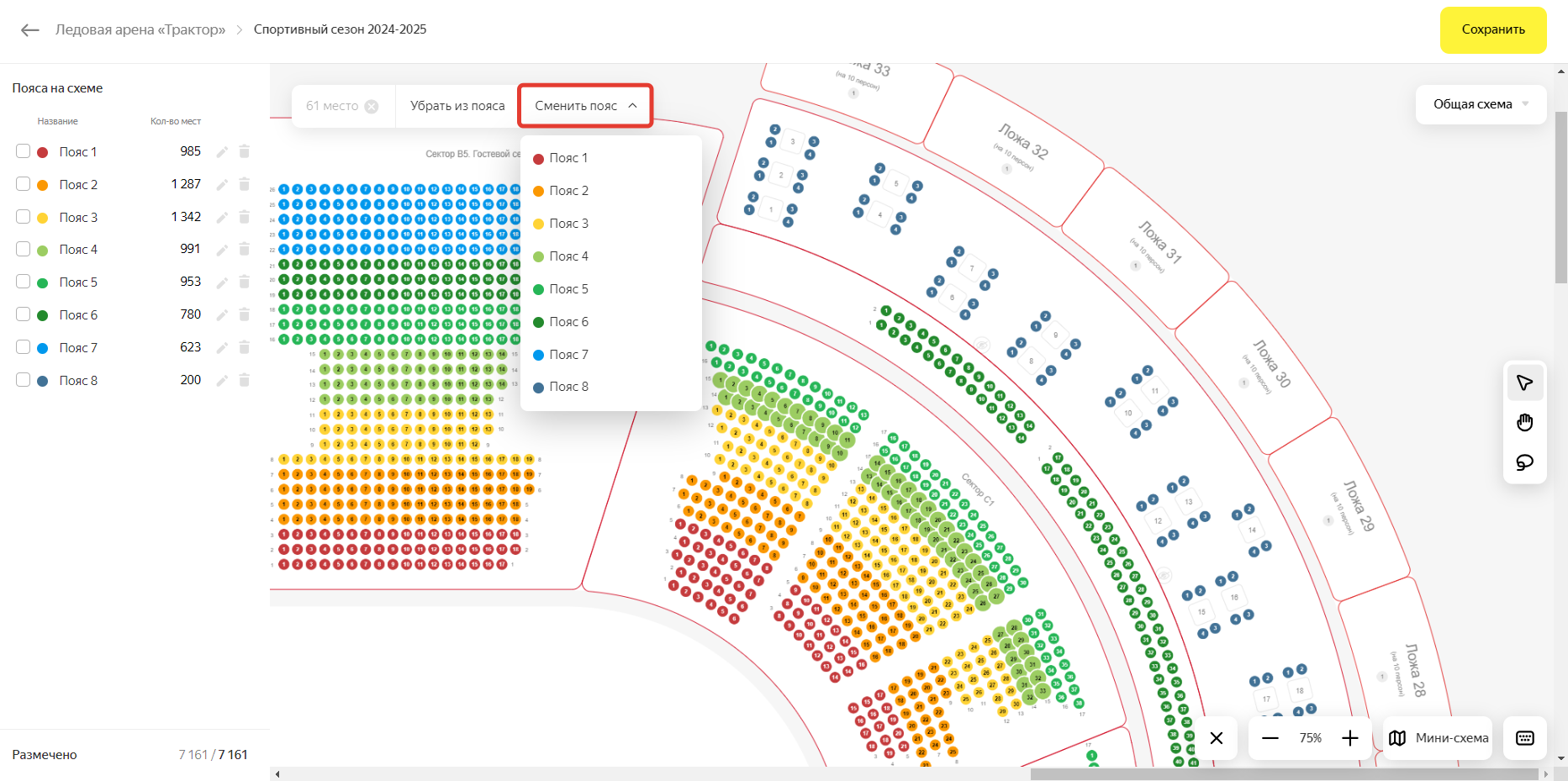The height and width of the screenshot is (781, 1568).
Task: Edit Пояс 1 pencil icon
Action: point(222,152)
